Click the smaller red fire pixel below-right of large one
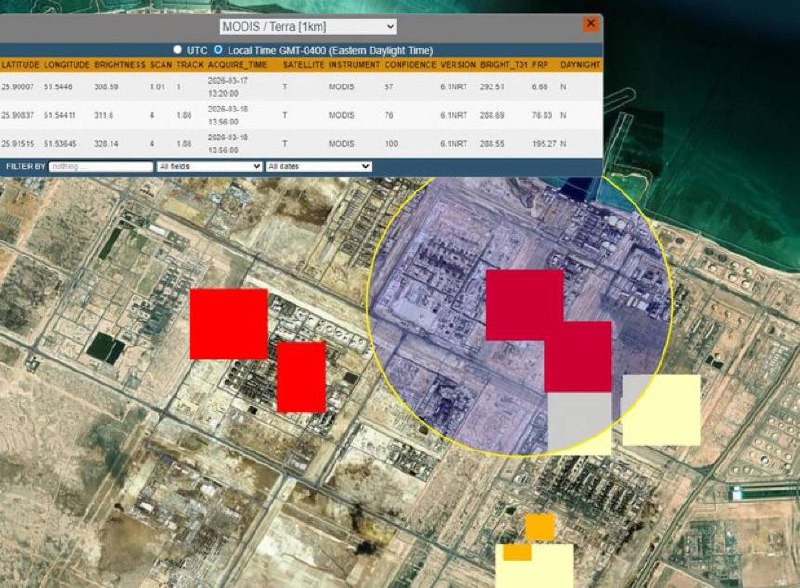Image resolution: width=800 pixels, height=588 pixels. 301,377
